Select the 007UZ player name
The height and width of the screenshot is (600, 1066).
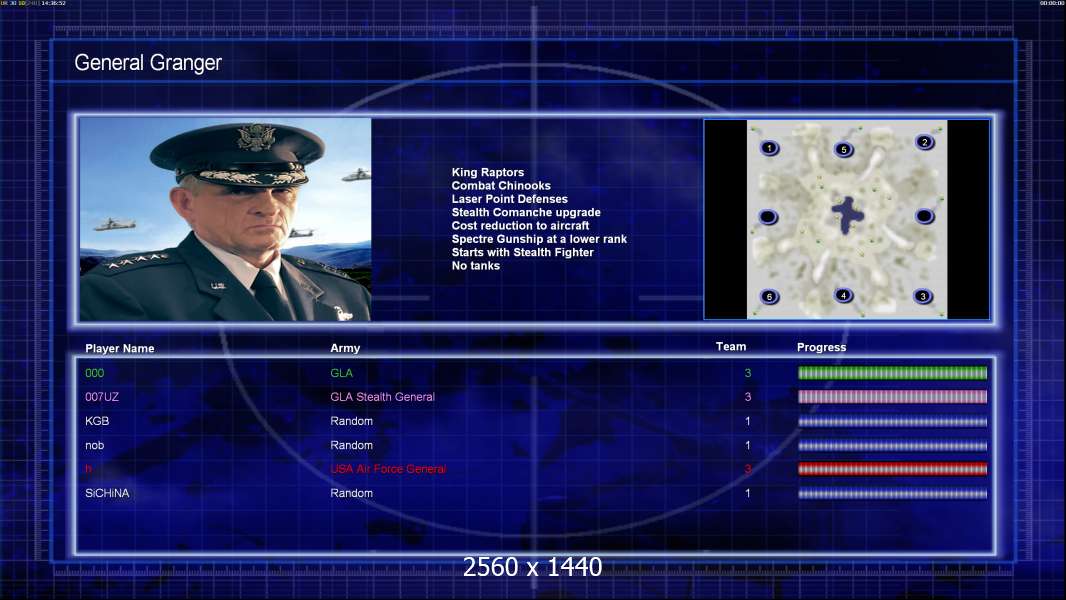(102, 397)
